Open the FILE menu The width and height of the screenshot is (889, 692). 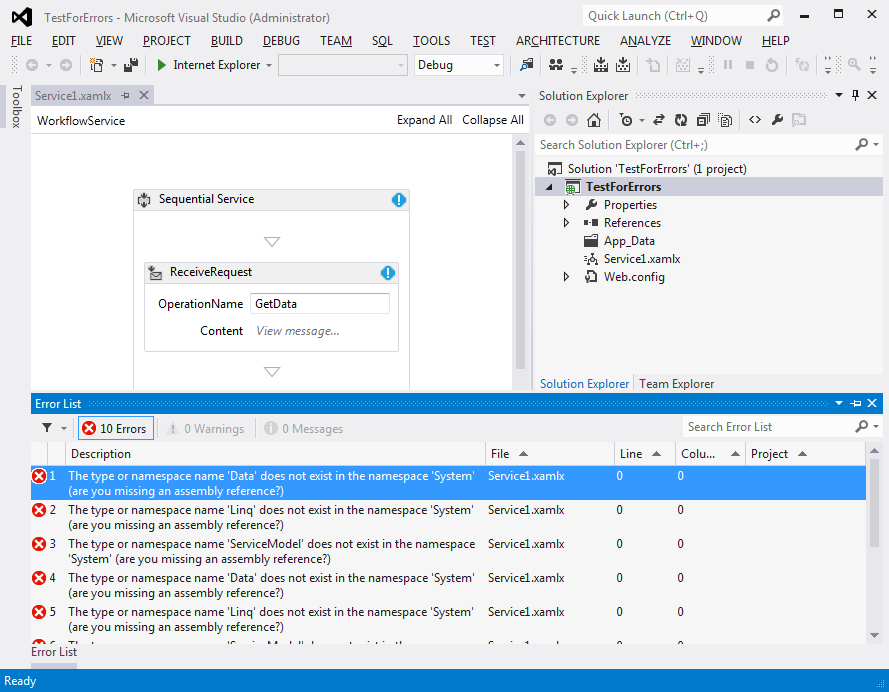22,41
